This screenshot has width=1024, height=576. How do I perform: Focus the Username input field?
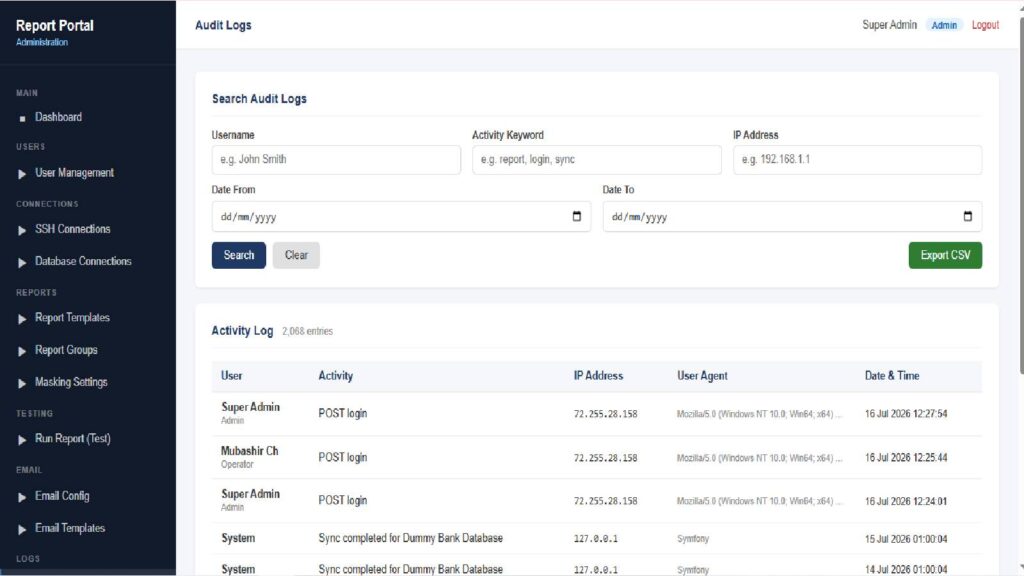(336, 159)
